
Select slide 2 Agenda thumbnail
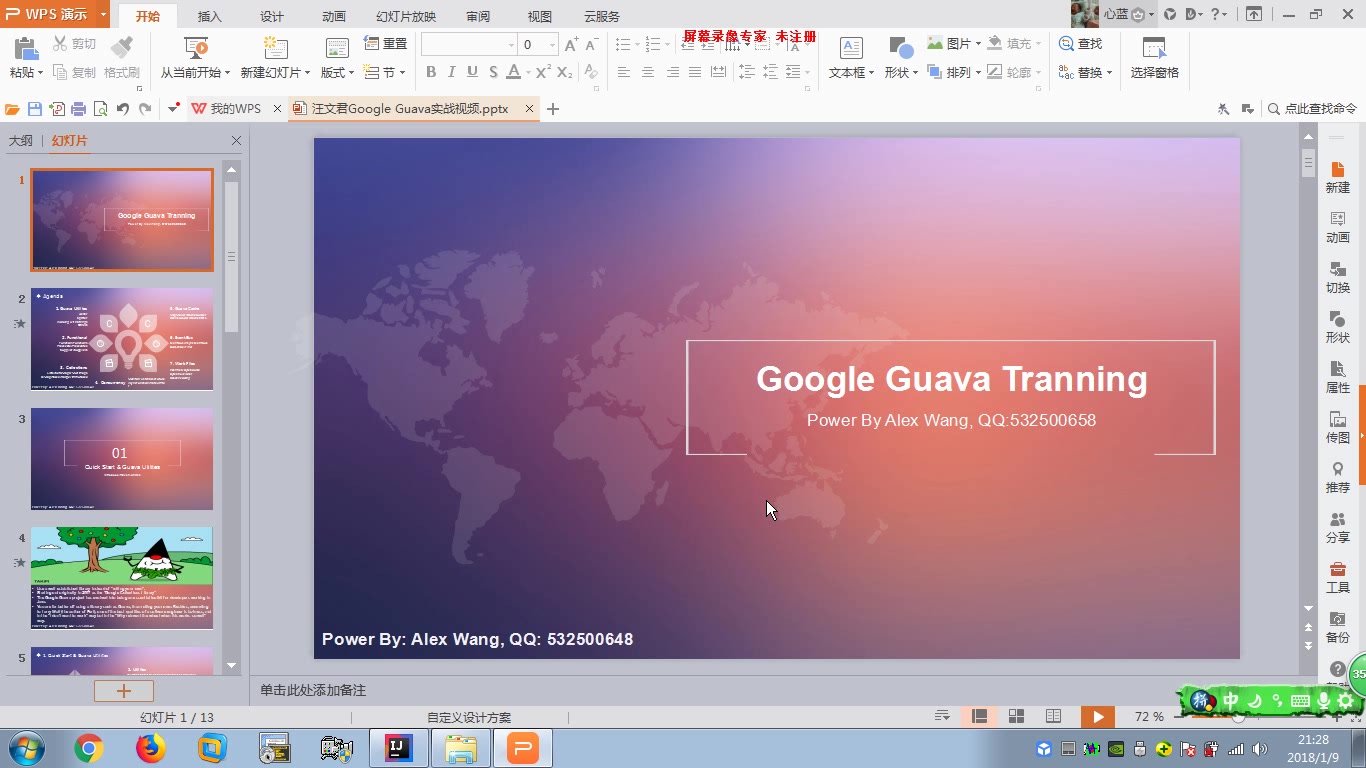[x=122, y=339]
